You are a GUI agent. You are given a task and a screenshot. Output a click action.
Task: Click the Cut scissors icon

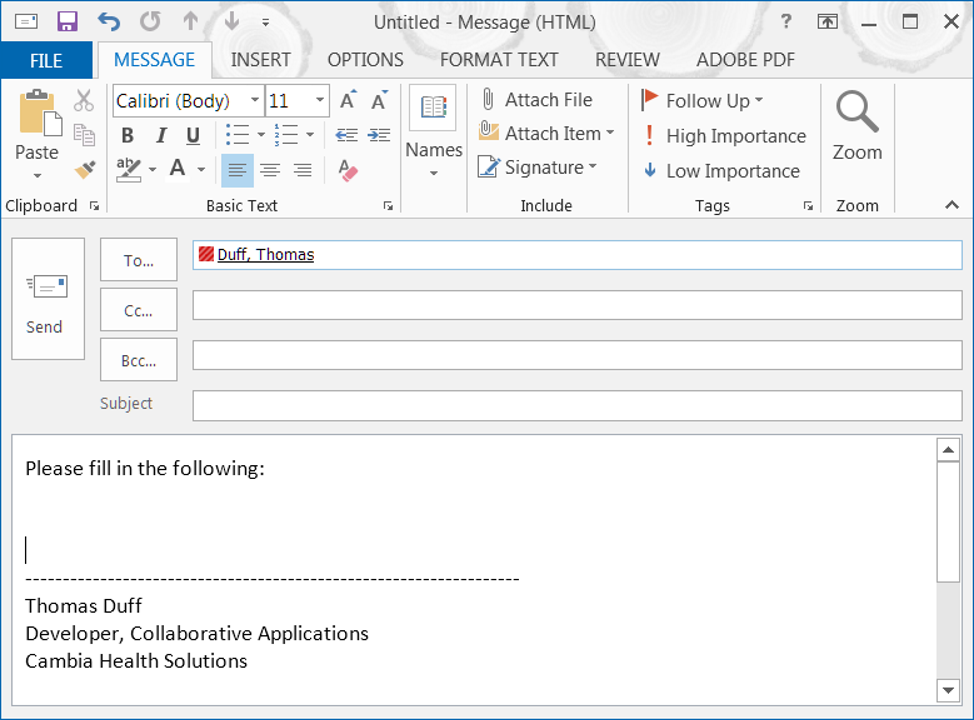point(85,99)
